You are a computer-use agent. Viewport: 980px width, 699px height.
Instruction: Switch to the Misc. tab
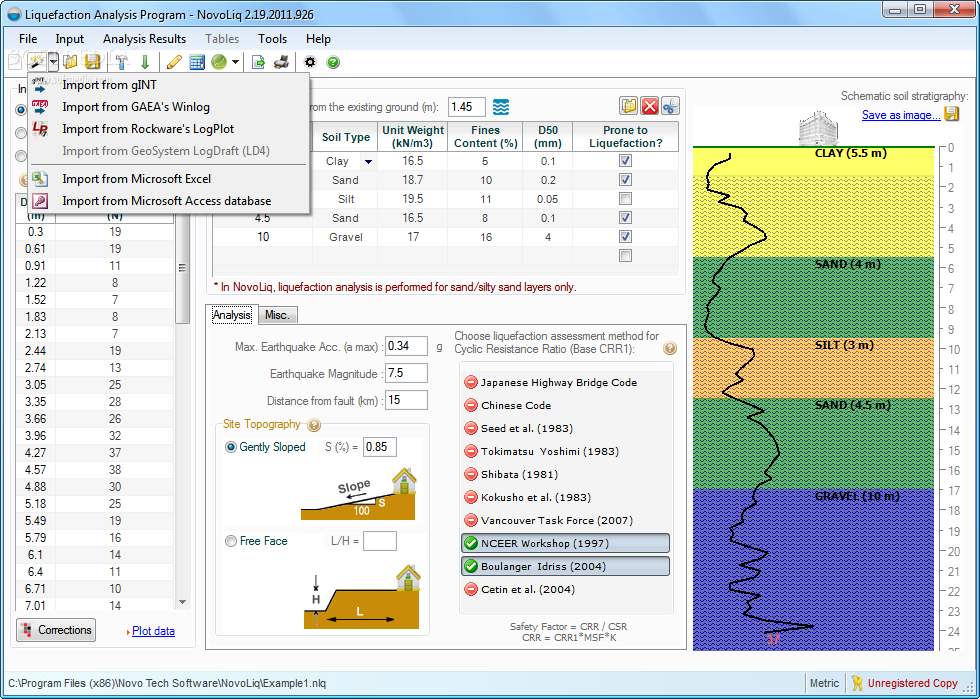point(277,315)
